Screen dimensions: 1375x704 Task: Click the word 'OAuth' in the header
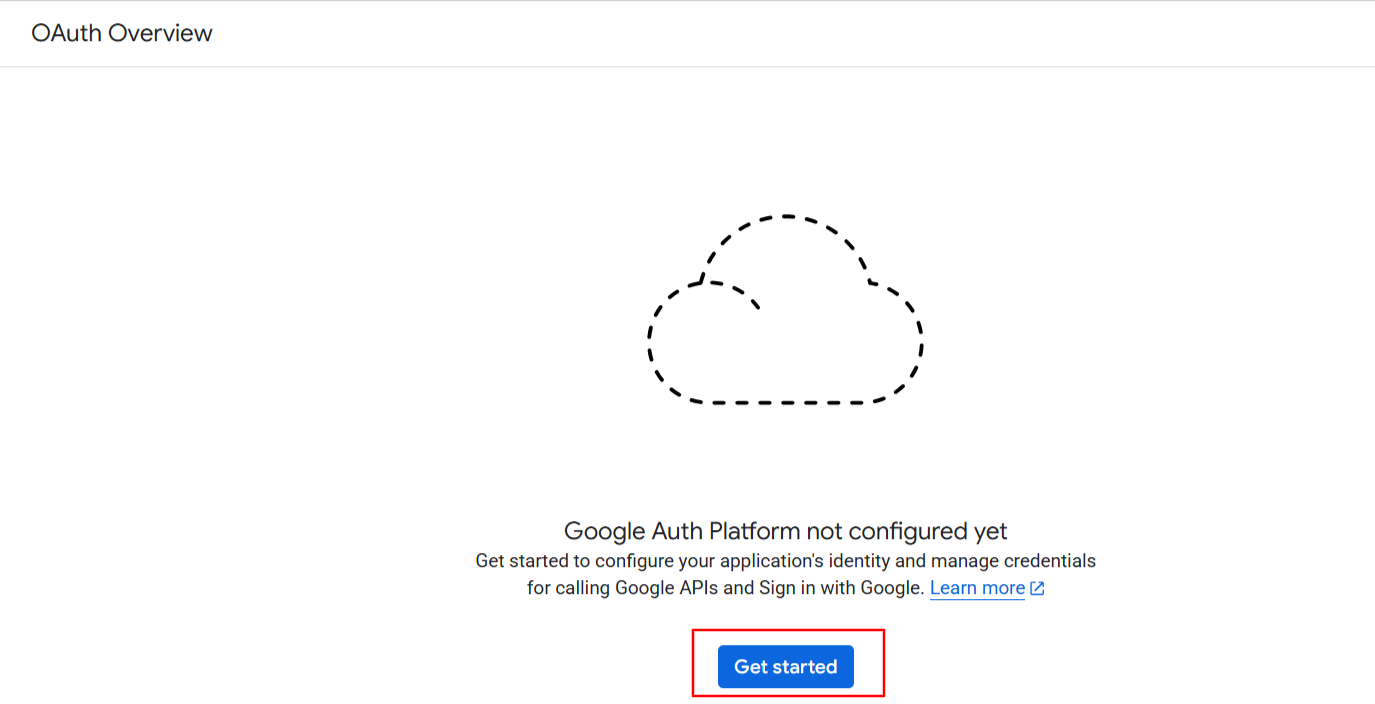pyautogui.click(x=67, y=33)
